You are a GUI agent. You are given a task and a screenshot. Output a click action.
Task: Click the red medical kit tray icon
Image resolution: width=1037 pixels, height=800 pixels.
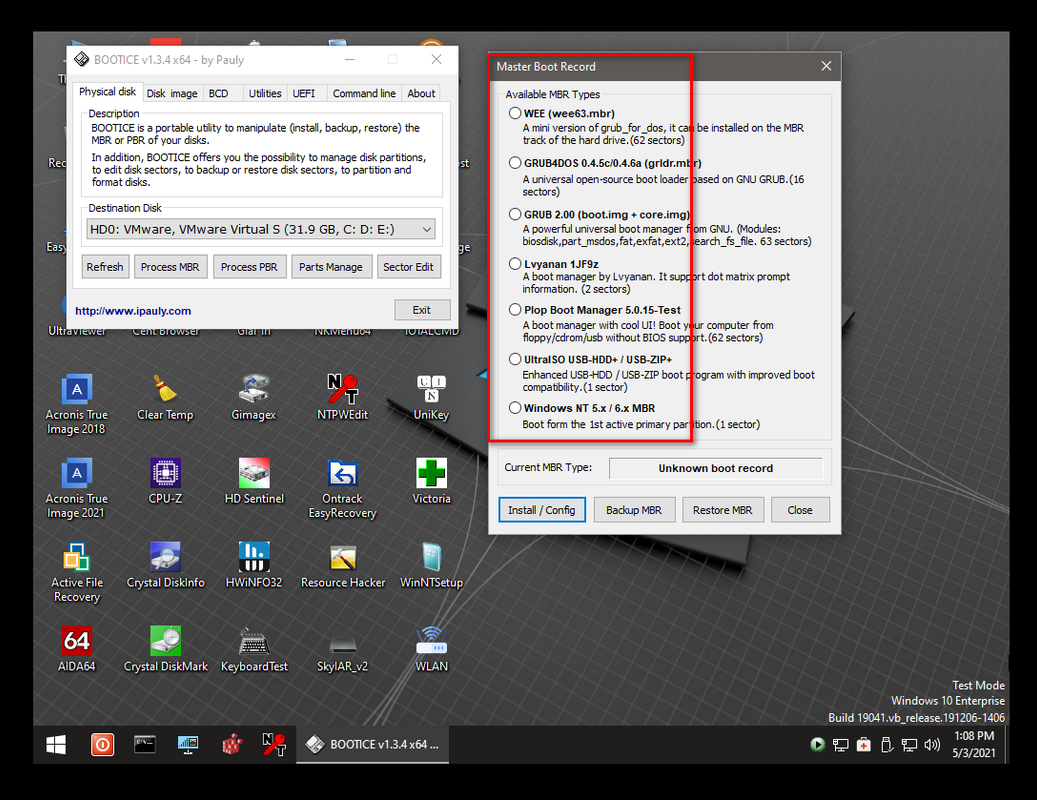tap(864, 745)
